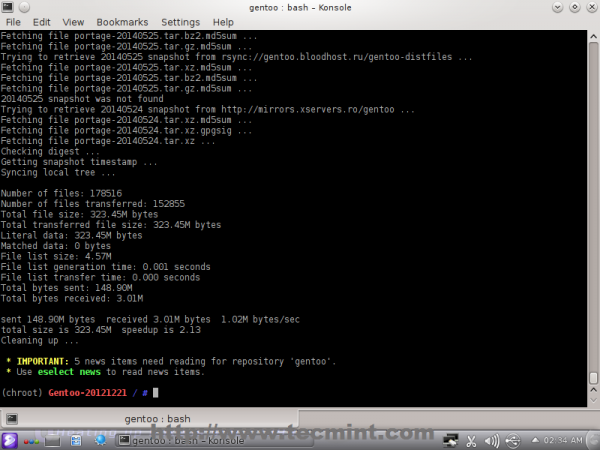600x450 pixels.
Task: Click 'Getting snapshot timestamp ...' line
Action: 79,162
